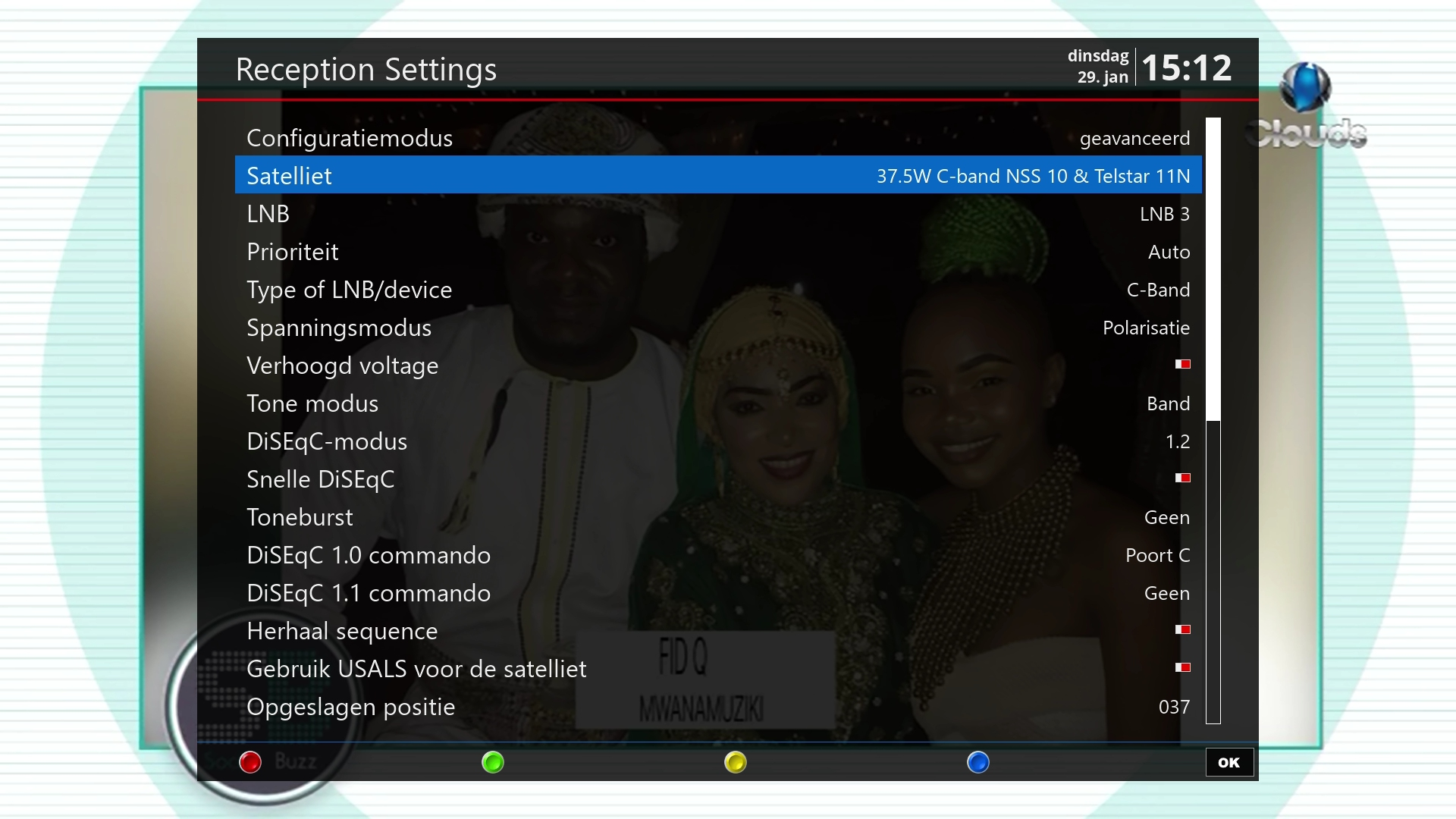Screen dimensions: 1456x819
Task: Enable Herhaal sequence toggle
Action: pyautogui.click(x=1182, y=630)
